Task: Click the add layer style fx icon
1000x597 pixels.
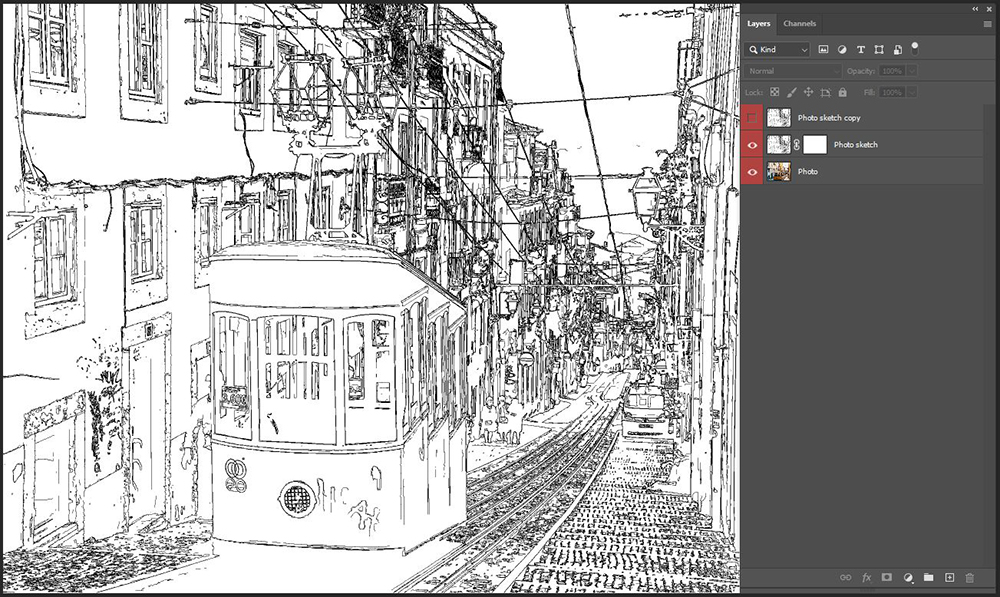Action: click(x=866, y=577)
